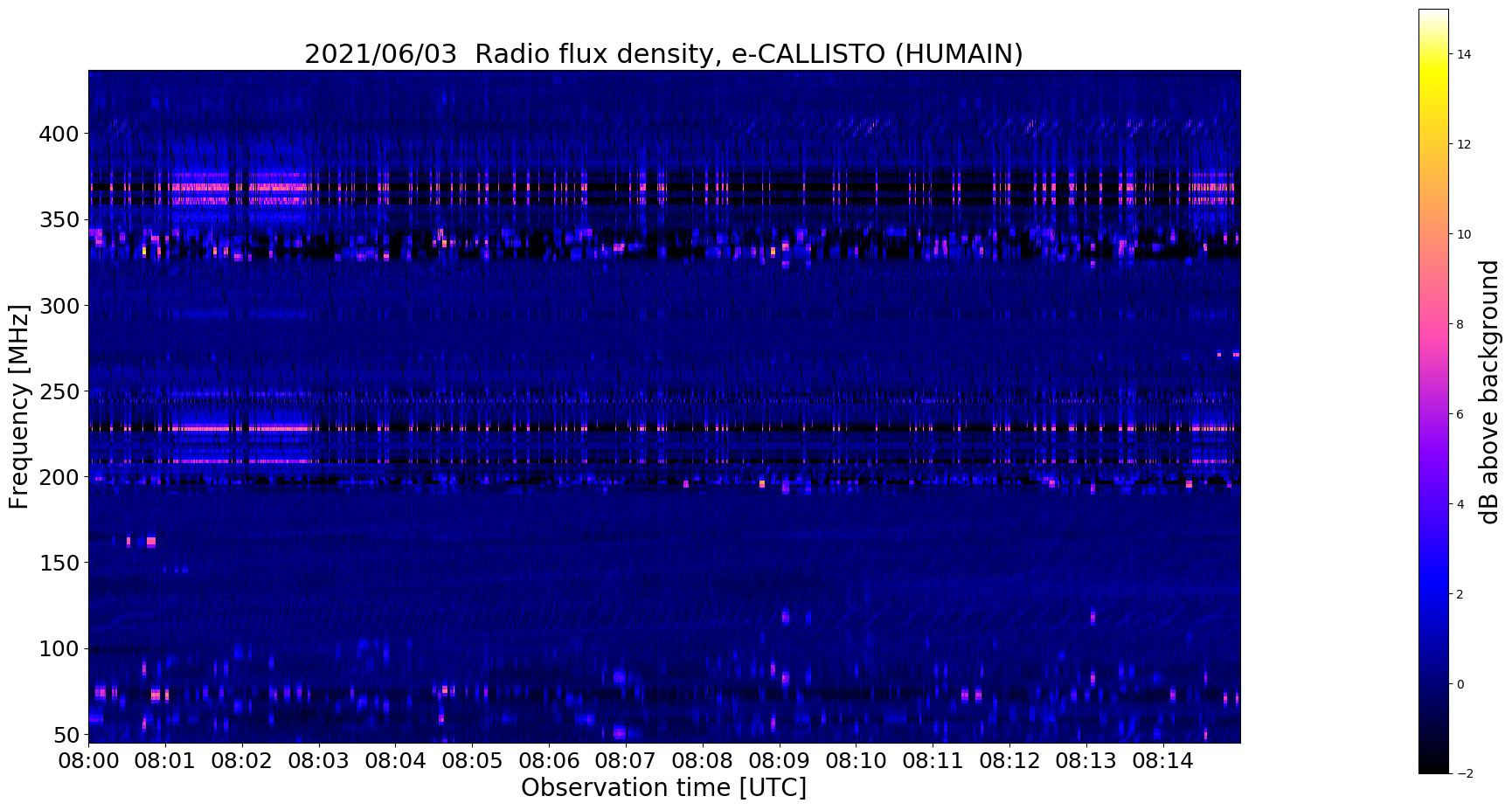Click the 100 MHz frequency tick label
The width and height of the screenshot is (1512, 810).
pos(59,648)
